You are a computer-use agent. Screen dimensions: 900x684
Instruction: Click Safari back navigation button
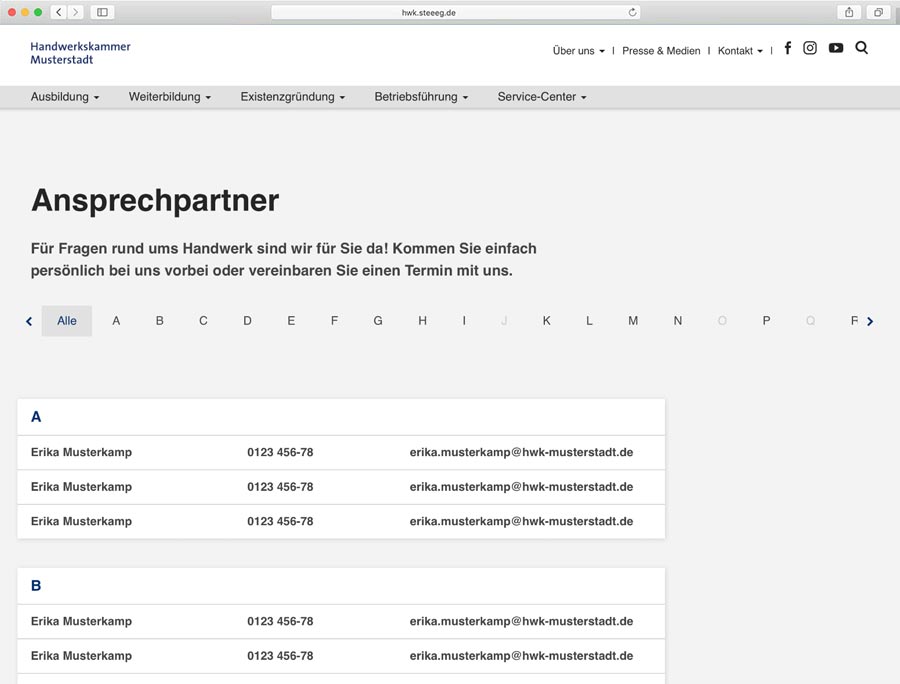click(x=59, y=12)
